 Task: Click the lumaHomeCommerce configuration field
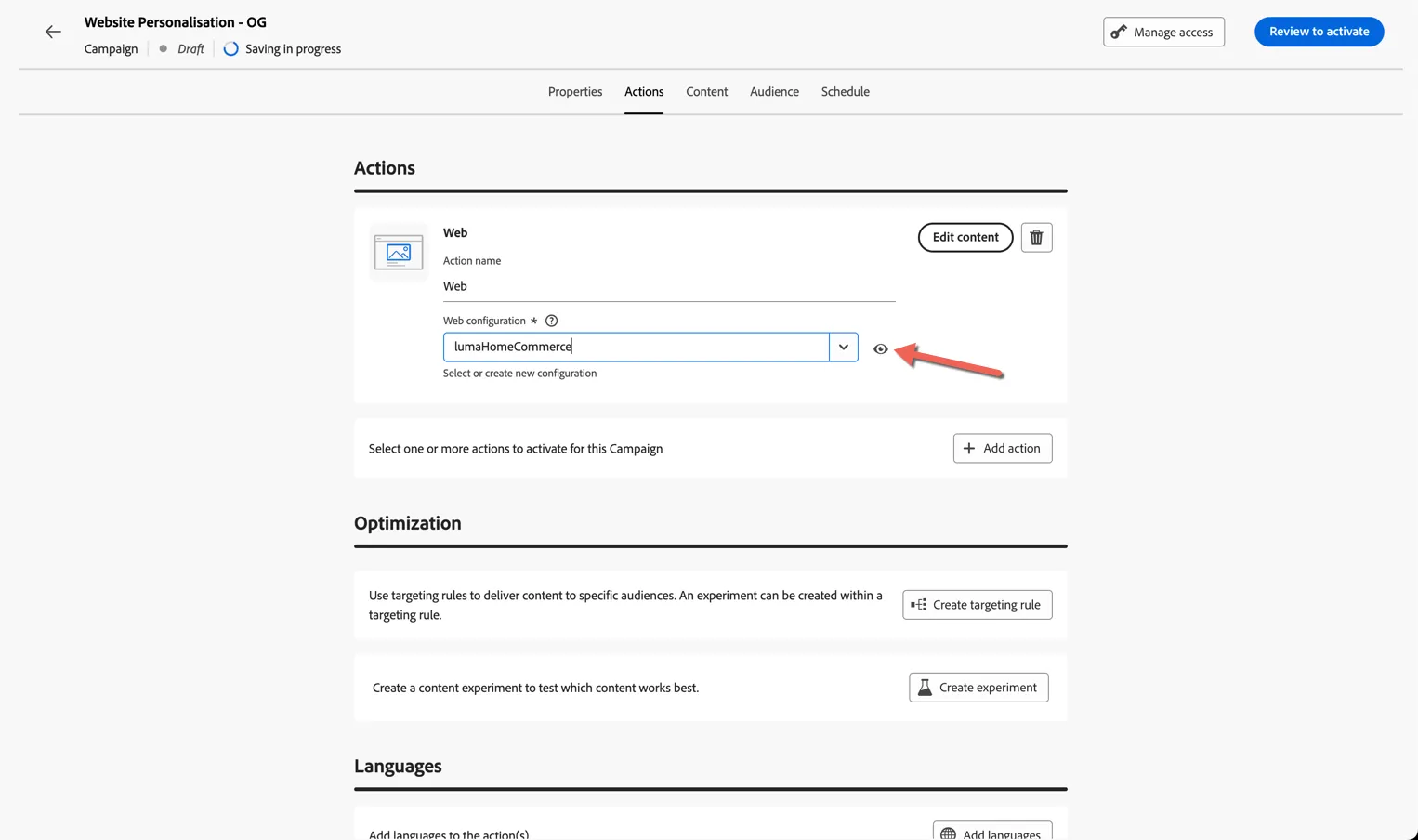coord(637,347)
